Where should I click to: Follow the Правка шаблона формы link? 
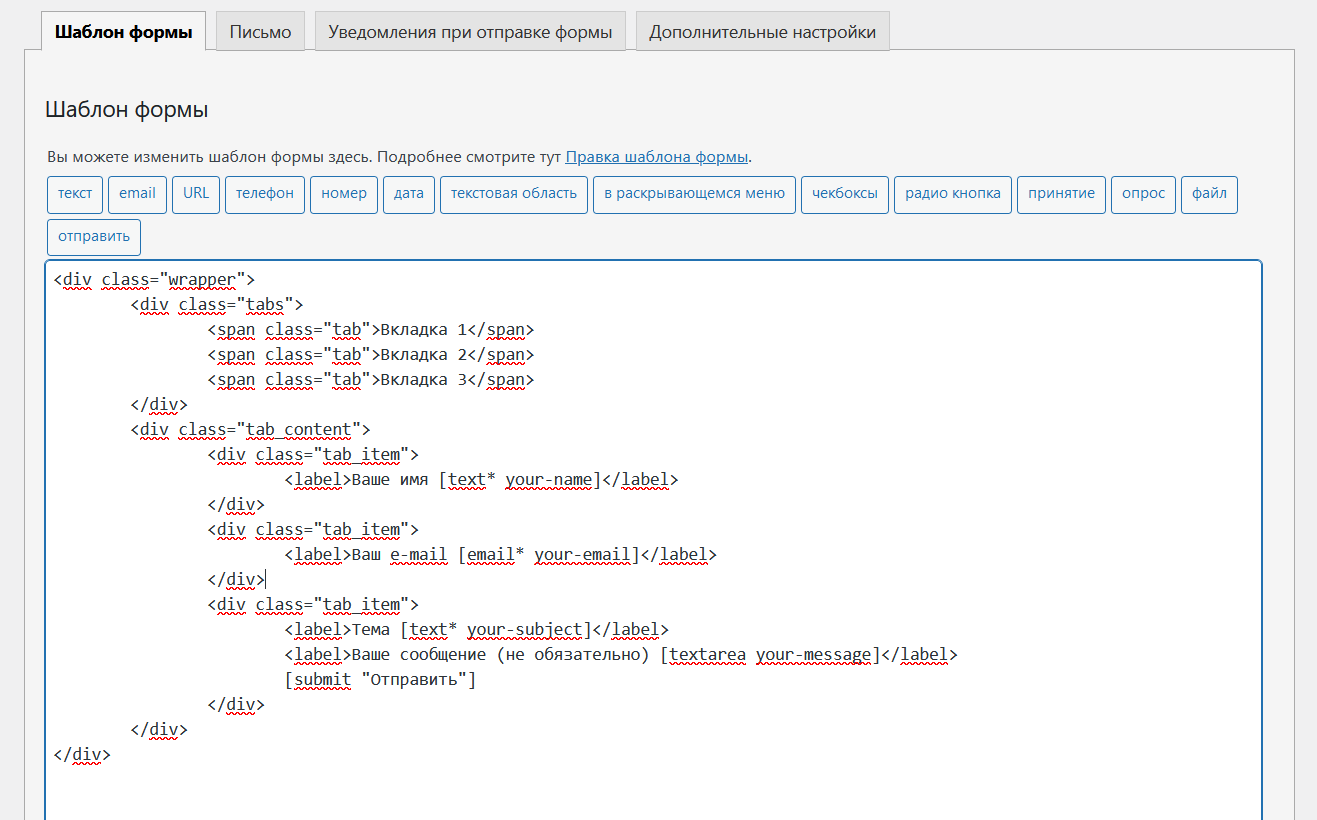pos(657,157)
